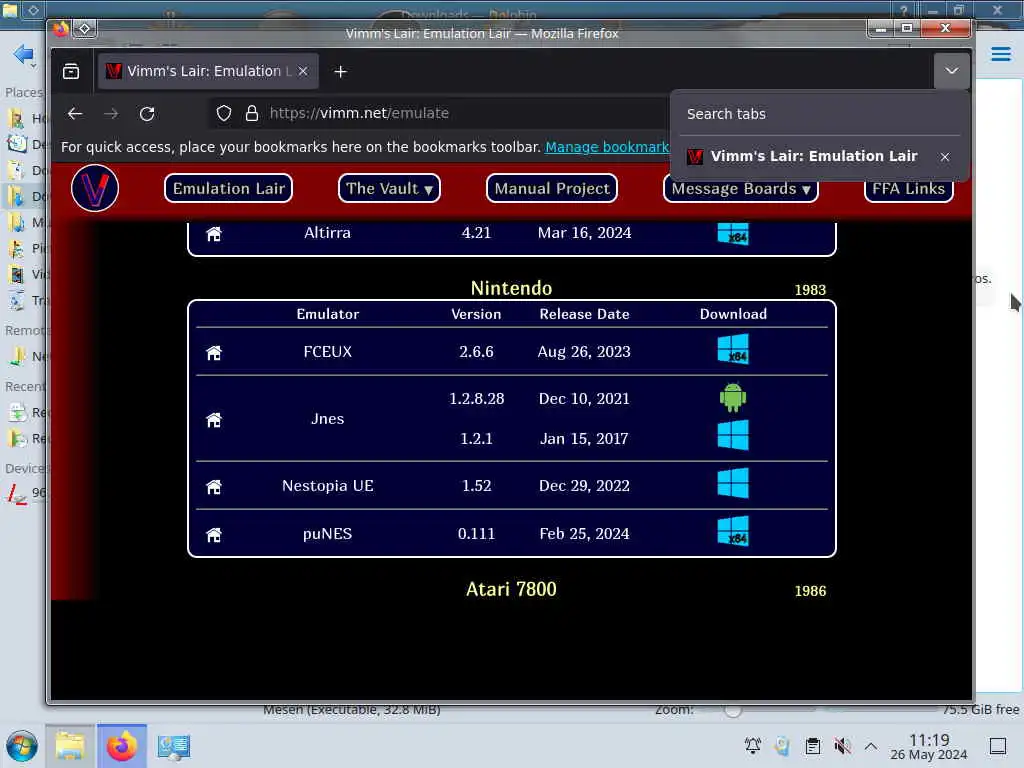Viewport: 1024px width, 768px height.
Task: Select Jnes emulator name
Action: pyautogui.click(x=327, y=419)
